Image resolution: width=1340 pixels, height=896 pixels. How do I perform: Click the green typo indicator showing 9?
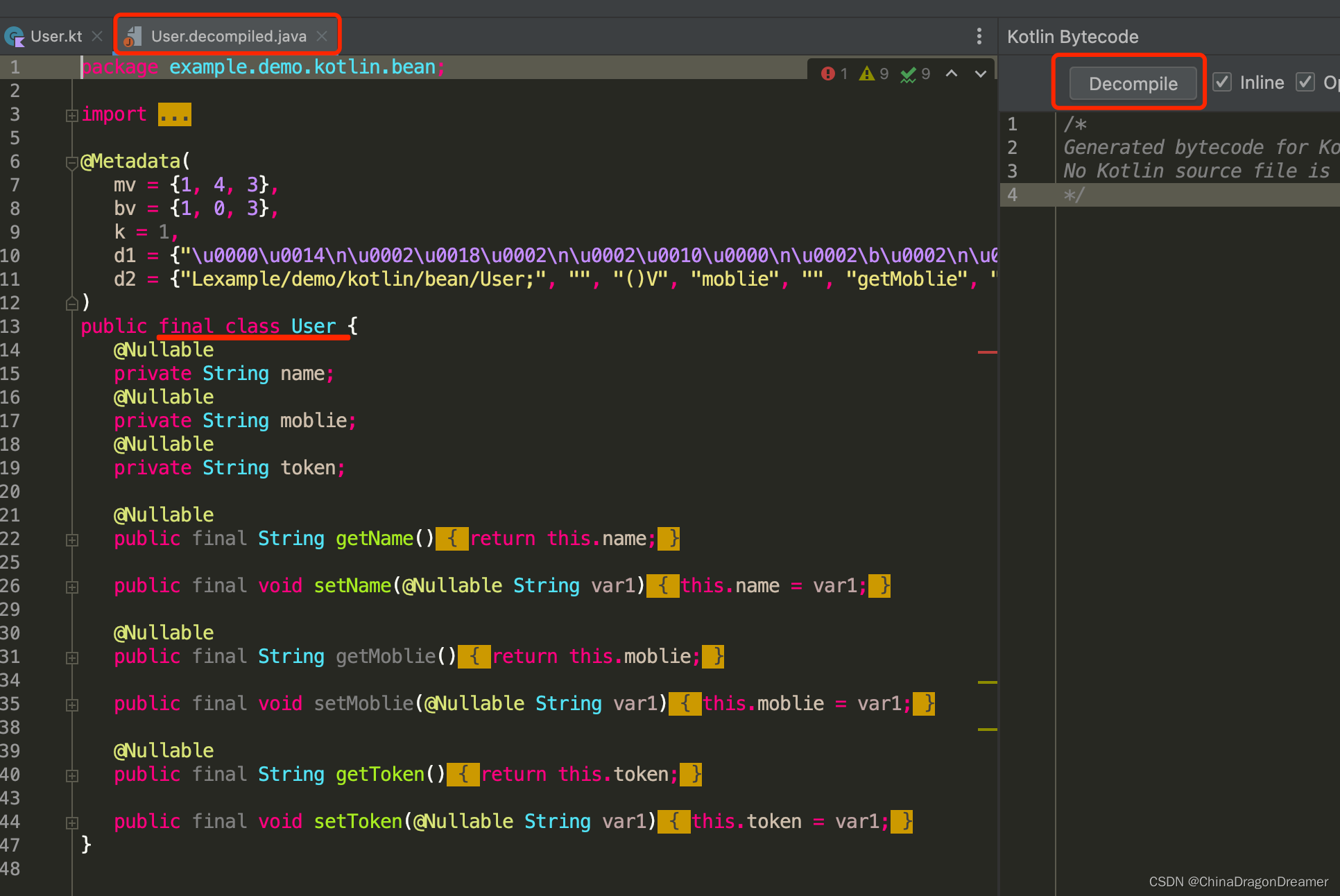[x=916, y=74]
